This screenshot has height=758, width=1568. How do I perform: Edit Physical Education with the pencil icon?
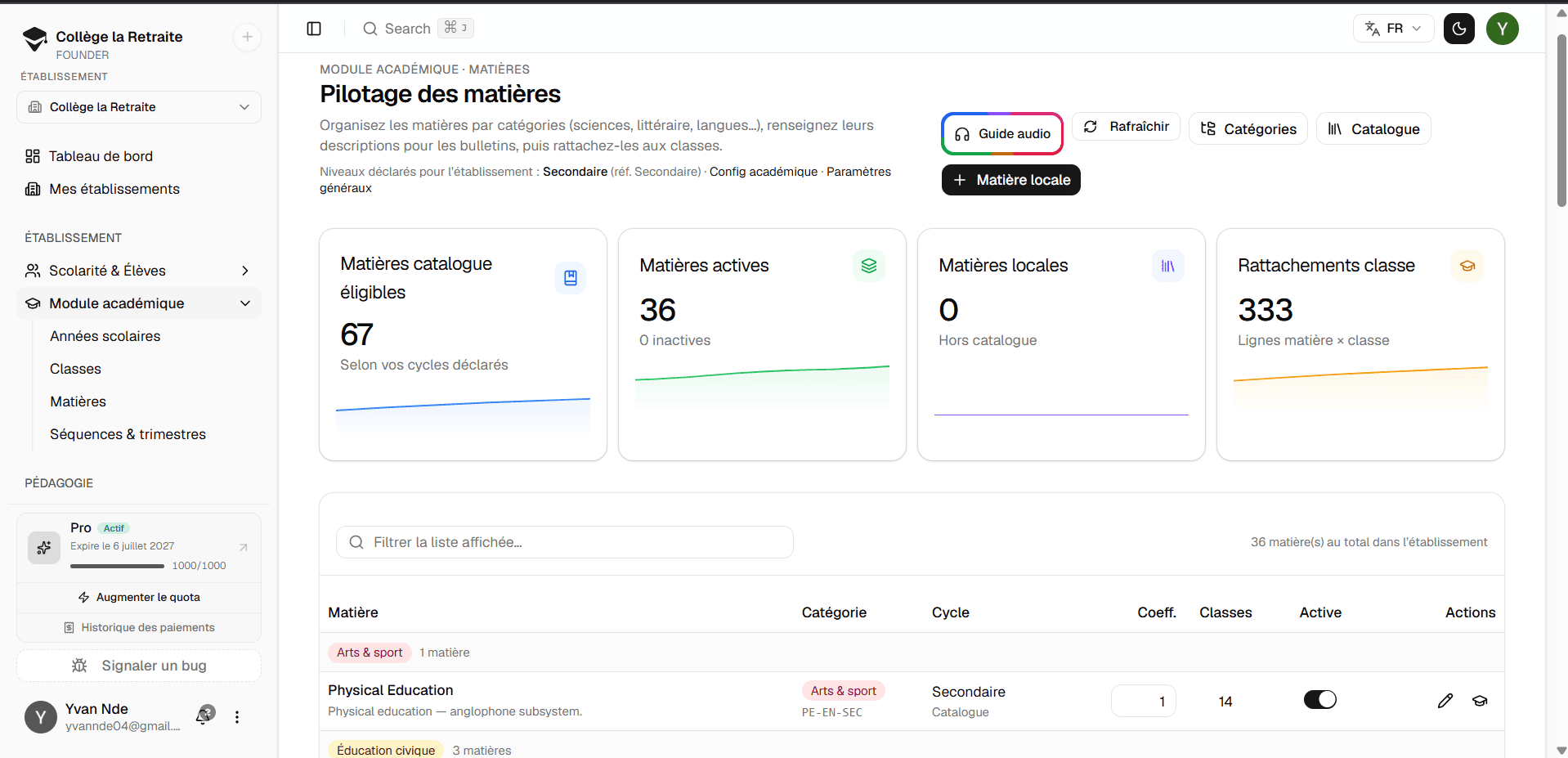(x=1445, y=701)
